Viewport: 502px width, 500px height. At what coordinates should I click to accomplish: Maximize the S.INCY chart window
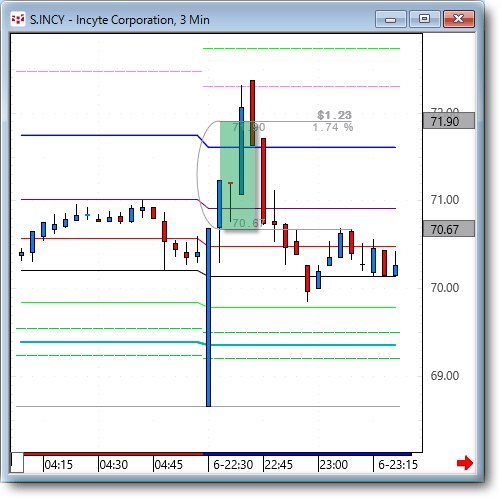point(424,19)
